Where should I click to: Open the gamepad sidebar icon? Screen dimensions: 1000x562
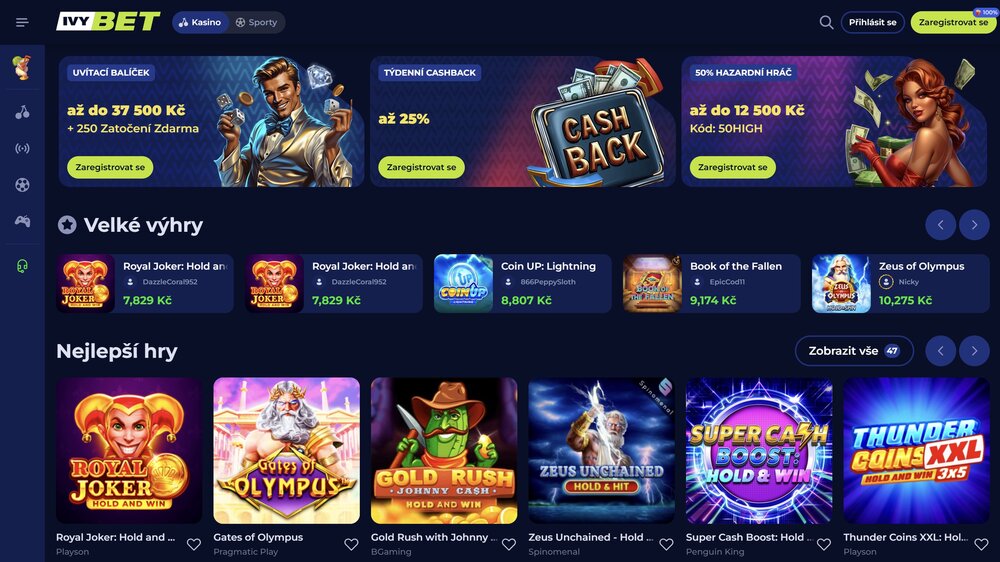click(x=22, y=221)
